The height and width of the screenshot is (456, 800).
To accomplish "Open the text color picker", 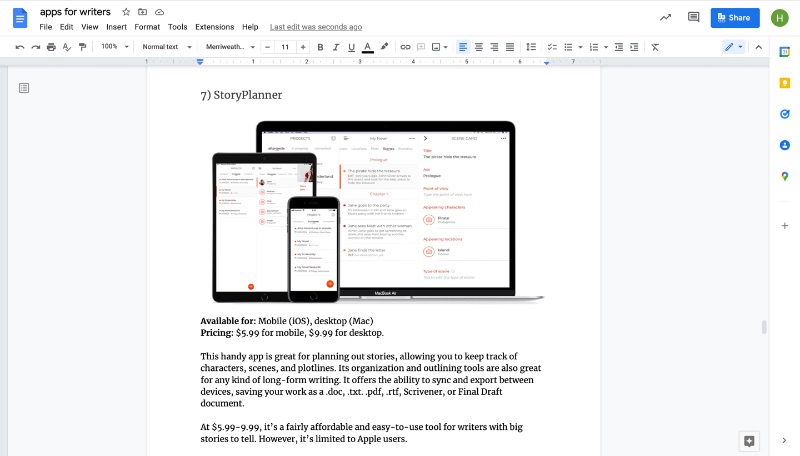I will click(368, 47).
